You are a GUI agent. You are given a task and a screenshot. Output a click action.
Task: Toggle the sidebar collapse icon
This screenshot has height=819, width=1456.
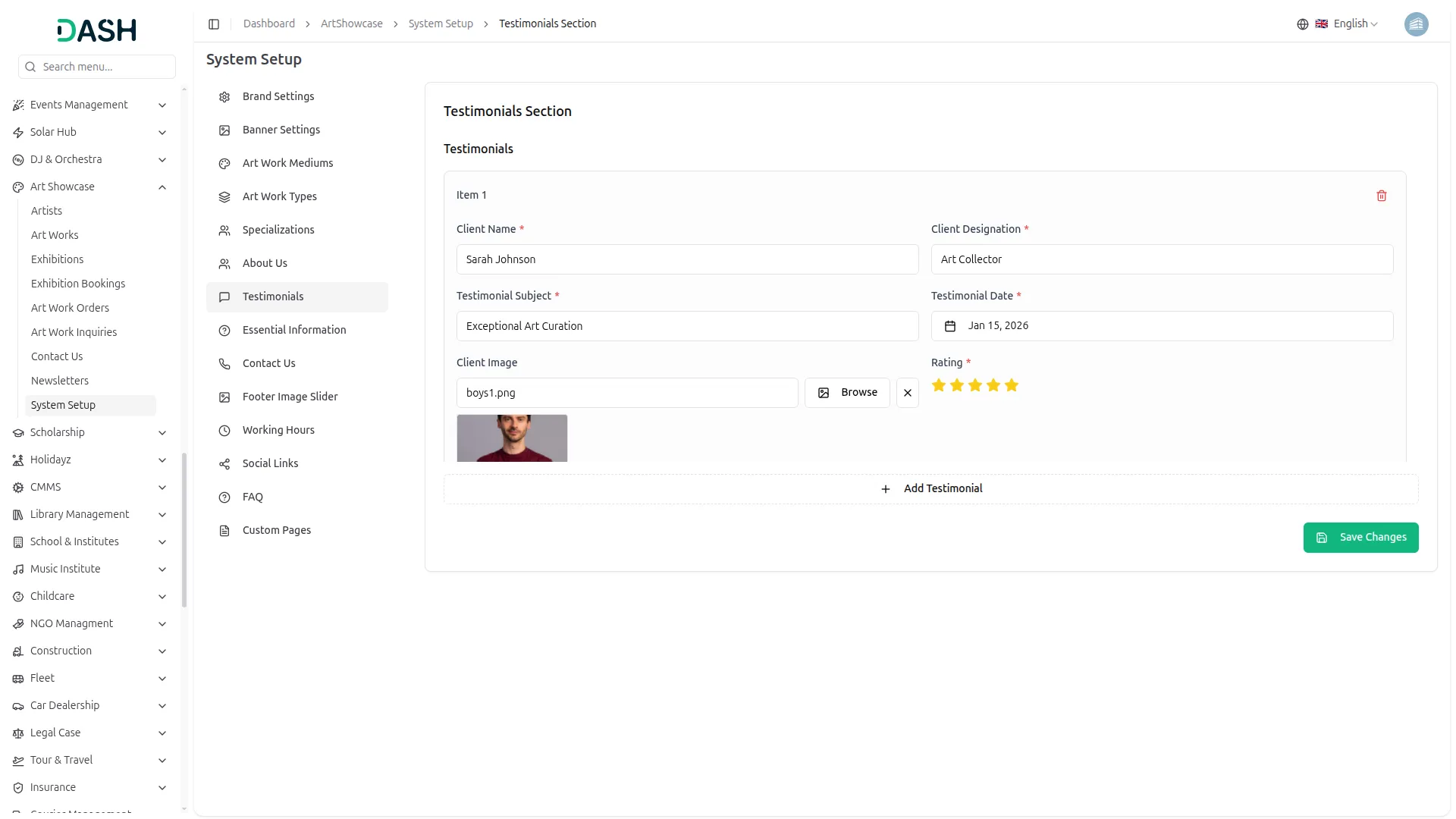pos(214,24)
